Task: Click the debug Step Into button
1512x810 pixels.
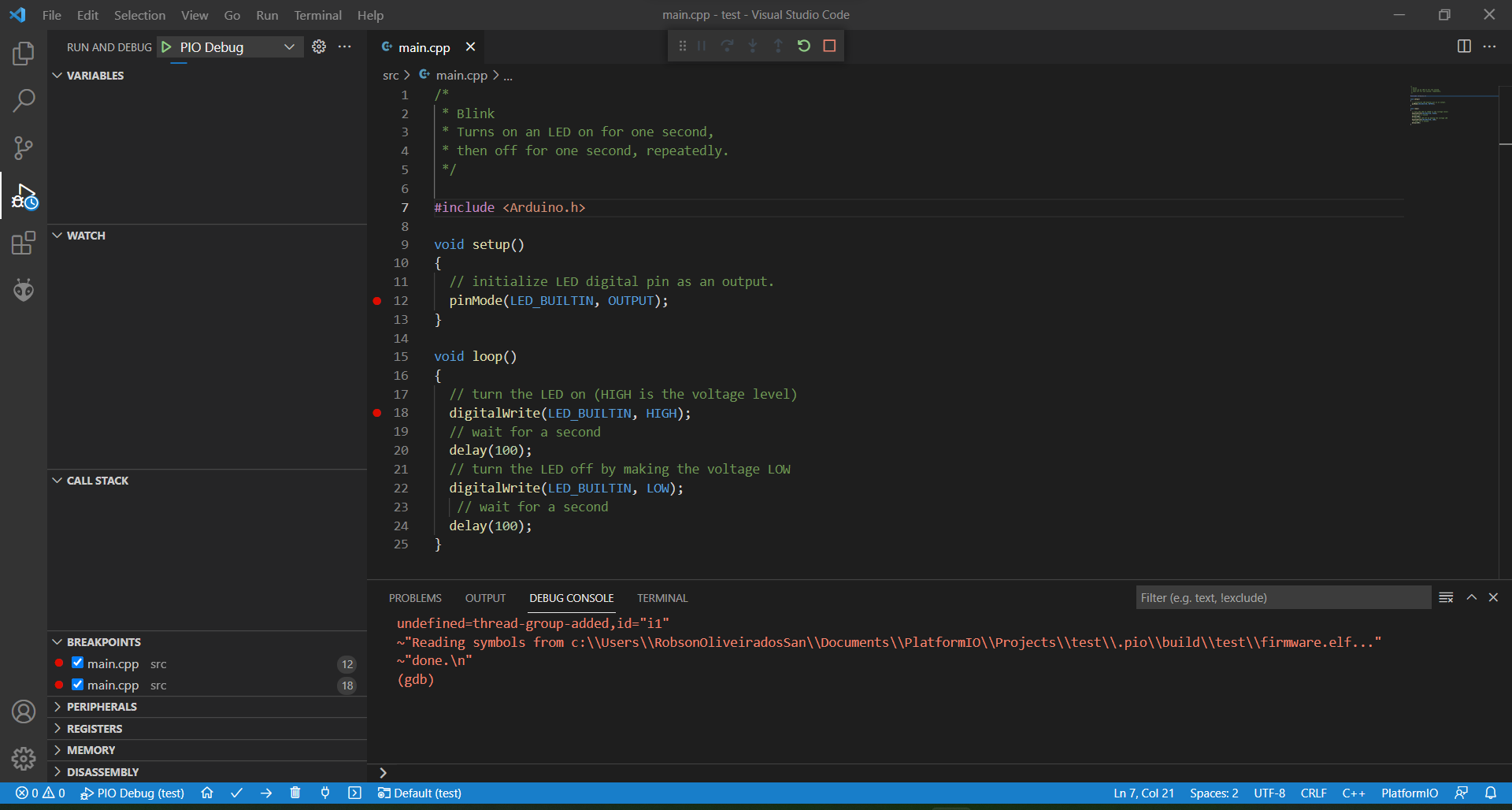Action: [753, 46]
